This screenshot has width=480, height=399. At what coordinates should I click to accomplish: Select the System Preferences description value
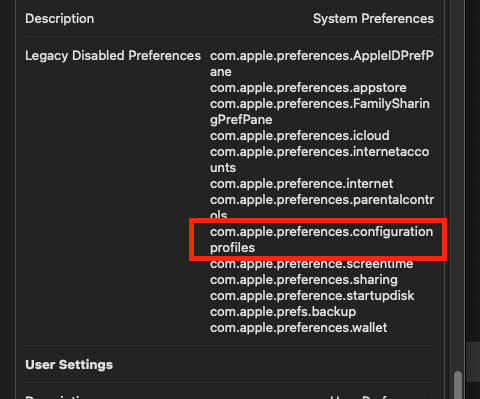pyautogui.click(x=373, y=19)
